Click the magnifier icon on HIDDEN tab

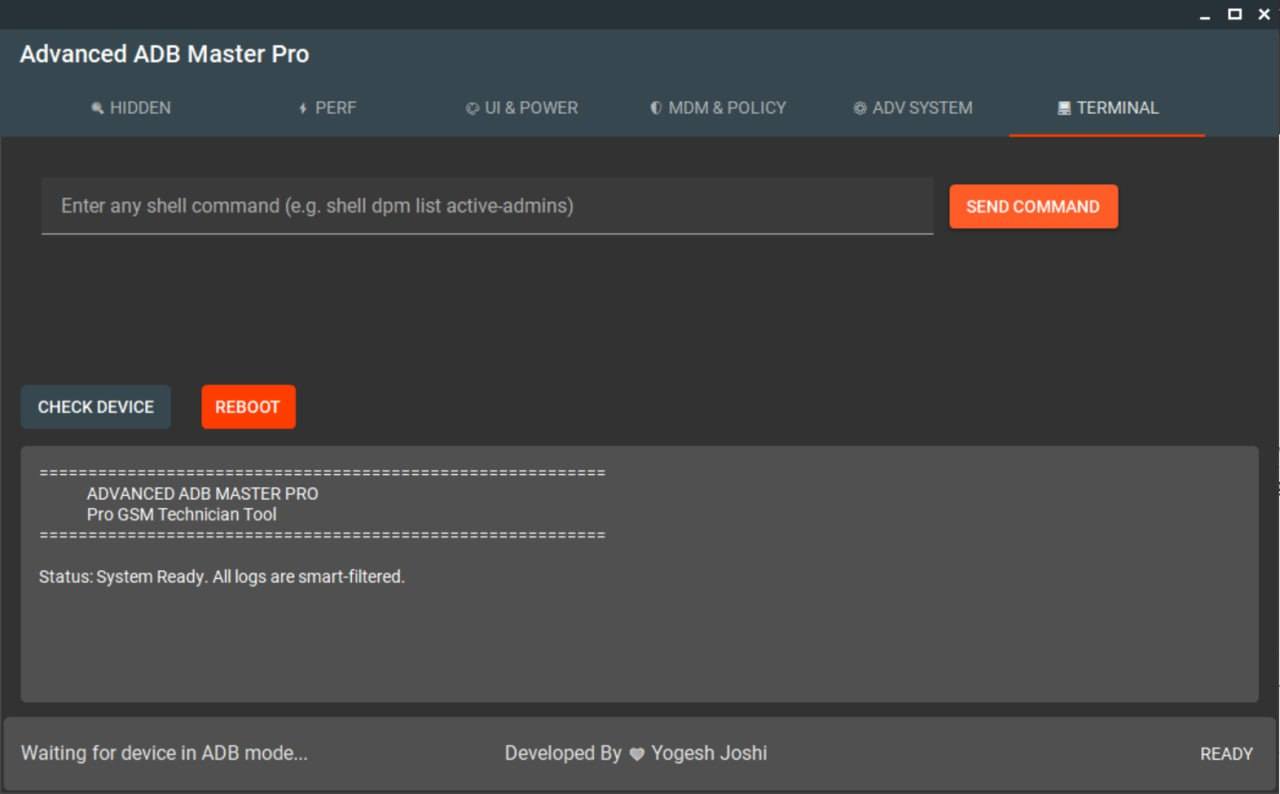point(97,108)
